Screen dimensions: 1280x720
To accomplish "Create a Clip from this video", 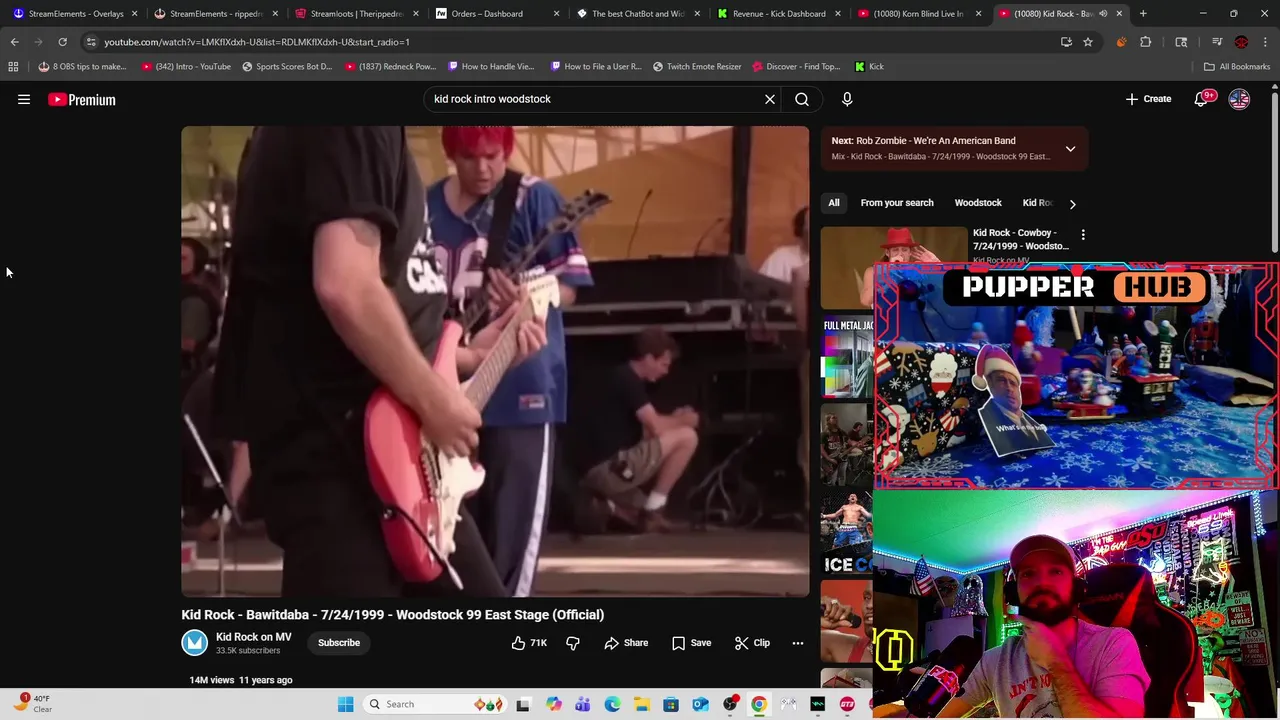I will coord(752,643).
